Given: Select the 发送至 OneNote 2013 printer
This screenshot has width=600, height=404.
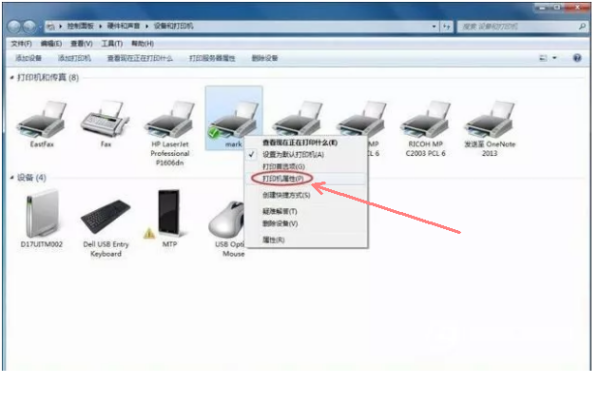Looking at the screenshot, I should 488,120.
